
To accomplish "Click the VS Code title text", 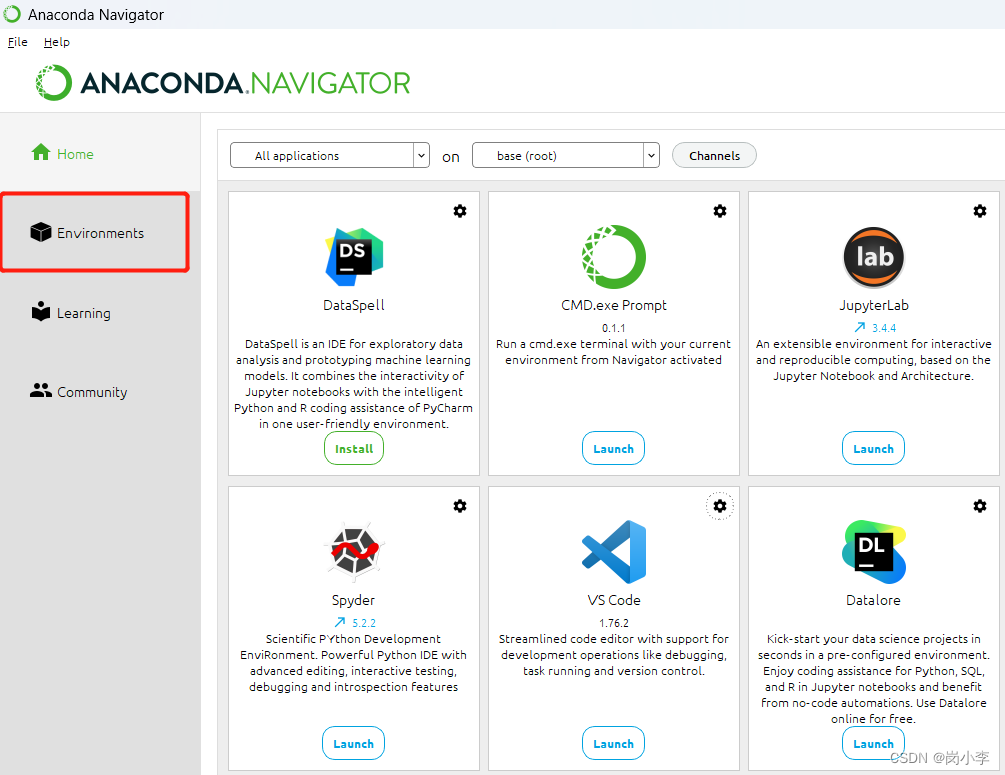I will pos(614,600).
